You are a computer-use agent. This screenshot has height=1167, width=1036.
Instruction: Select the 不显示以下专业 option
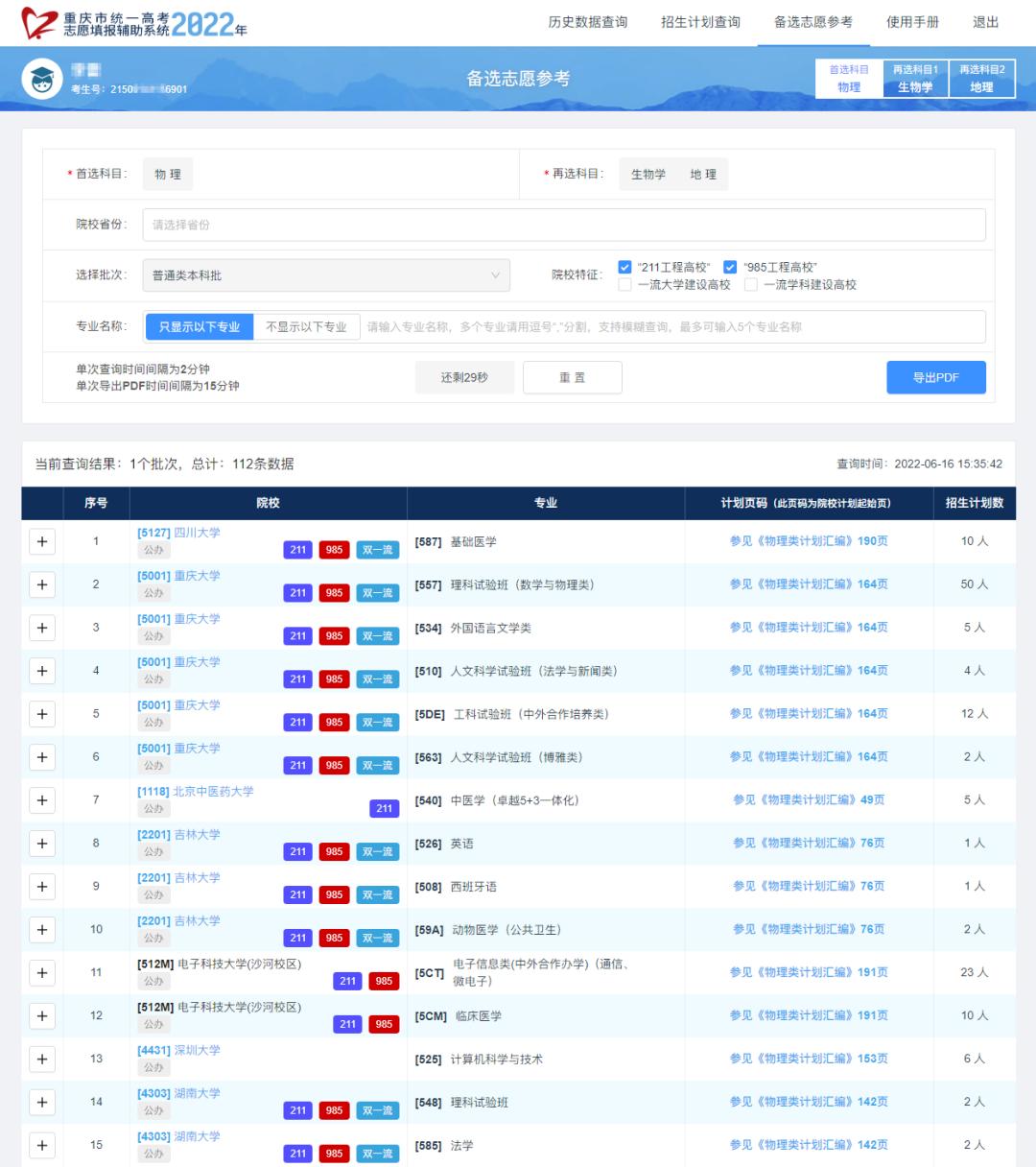[x=306, y=327]
